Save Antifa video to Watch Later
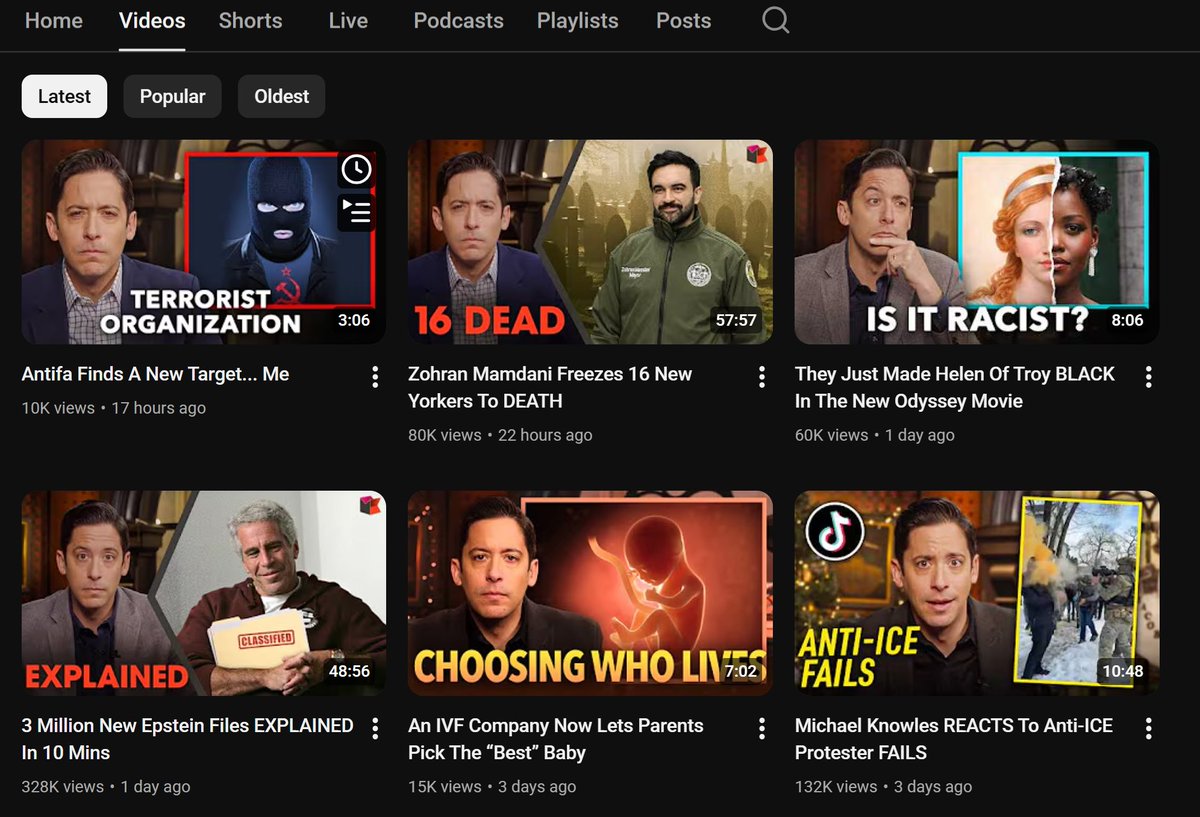The height and width of the screenshot is (817, 1200). click(x=356, y=170)
